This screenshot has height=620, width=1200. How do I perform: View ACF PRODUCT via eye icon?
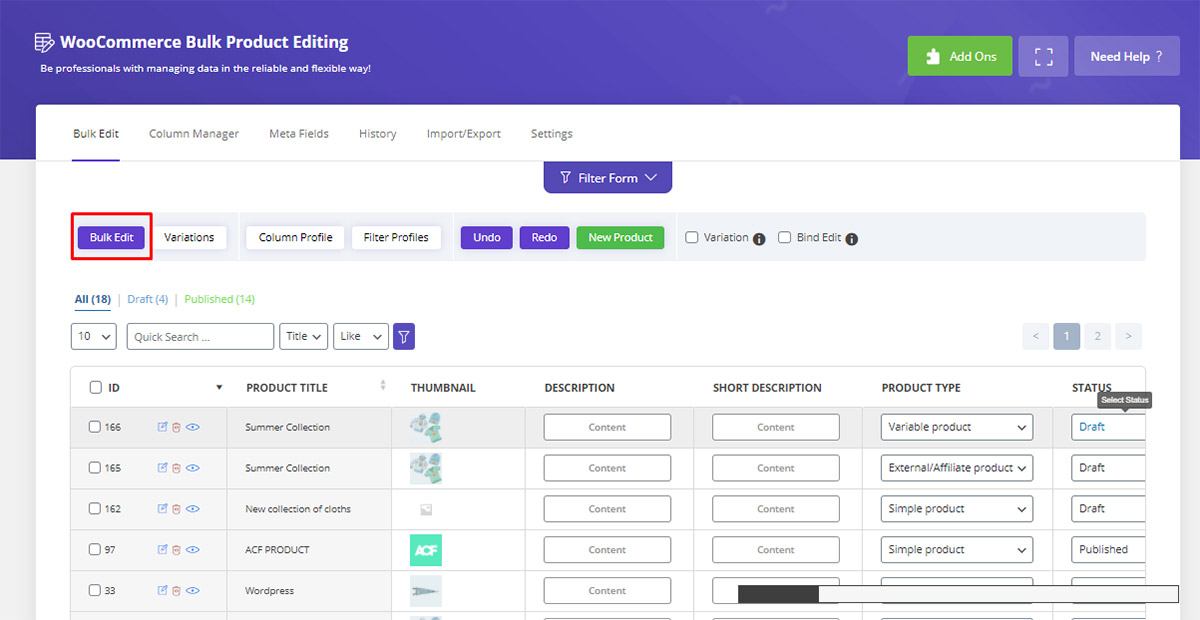coord(192,550)
